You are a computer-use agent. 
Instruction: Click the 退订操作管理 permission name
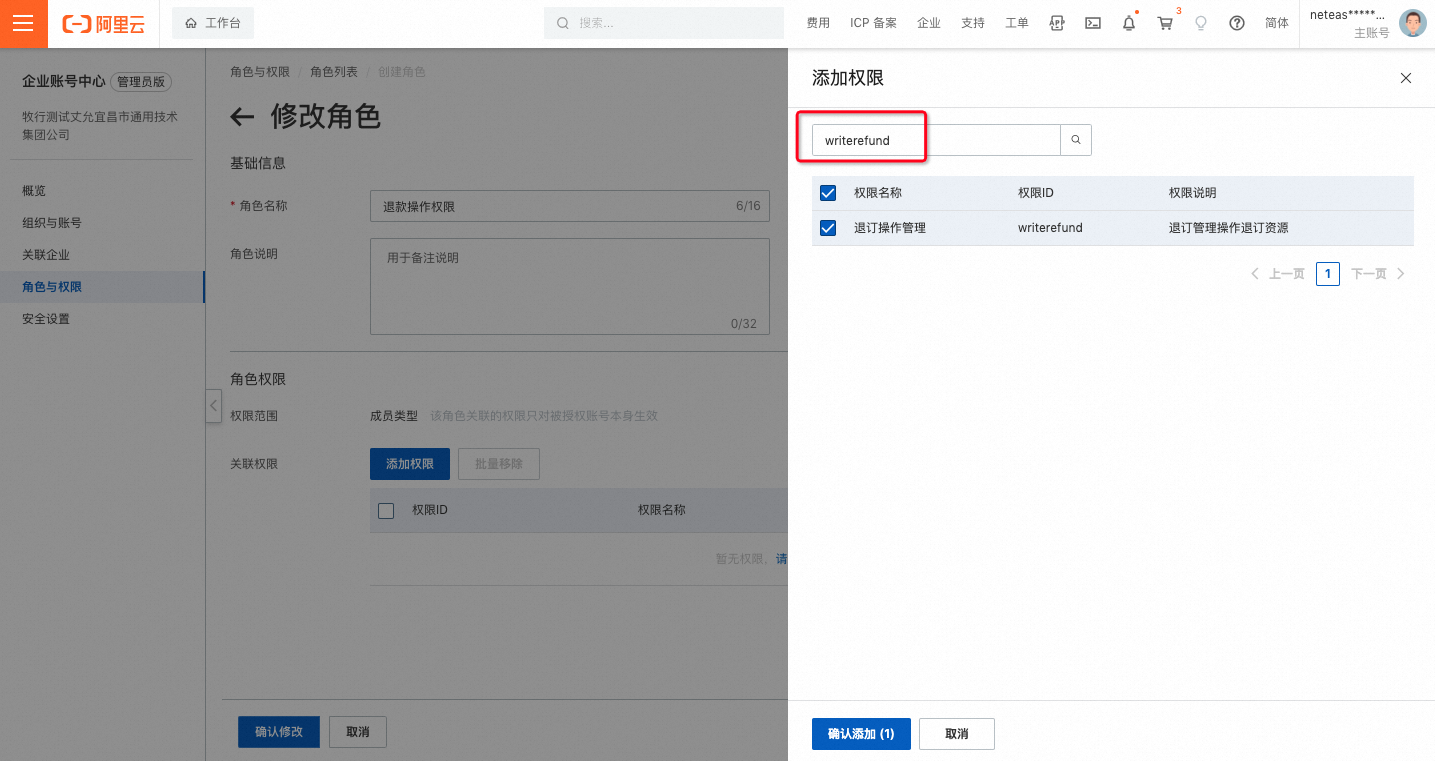[890, 228]
